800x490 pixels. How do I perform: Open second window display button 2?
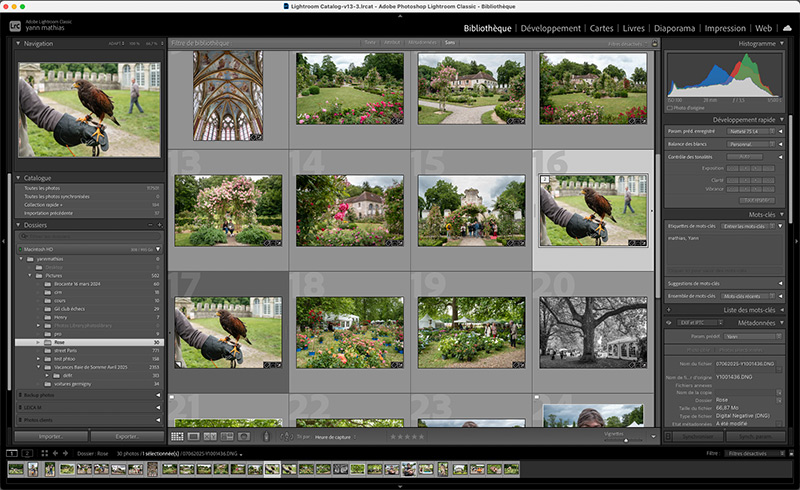28,453
